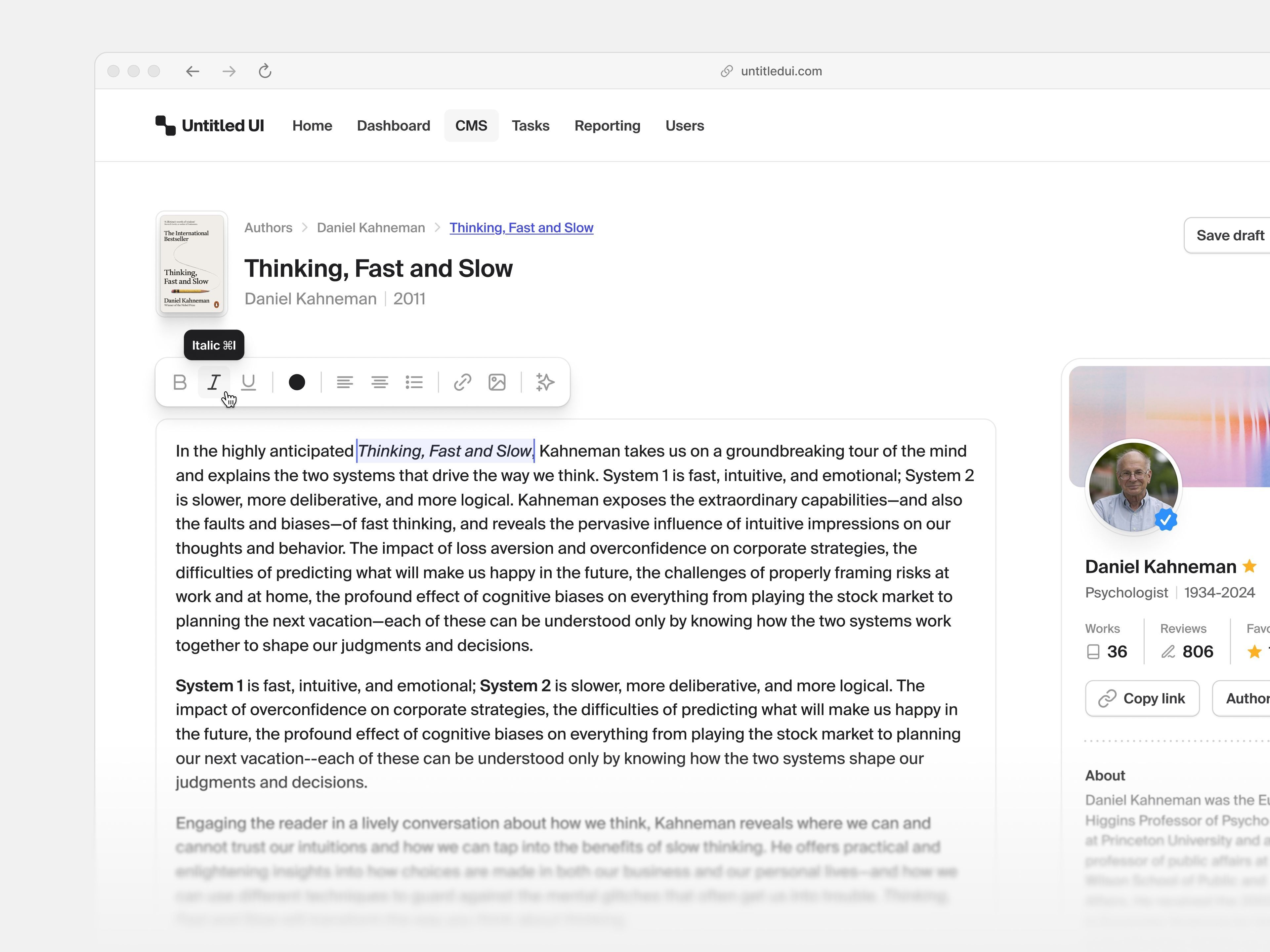Reload the page with the refresh icon
1270x952 pixels.
tap(265, 71)
